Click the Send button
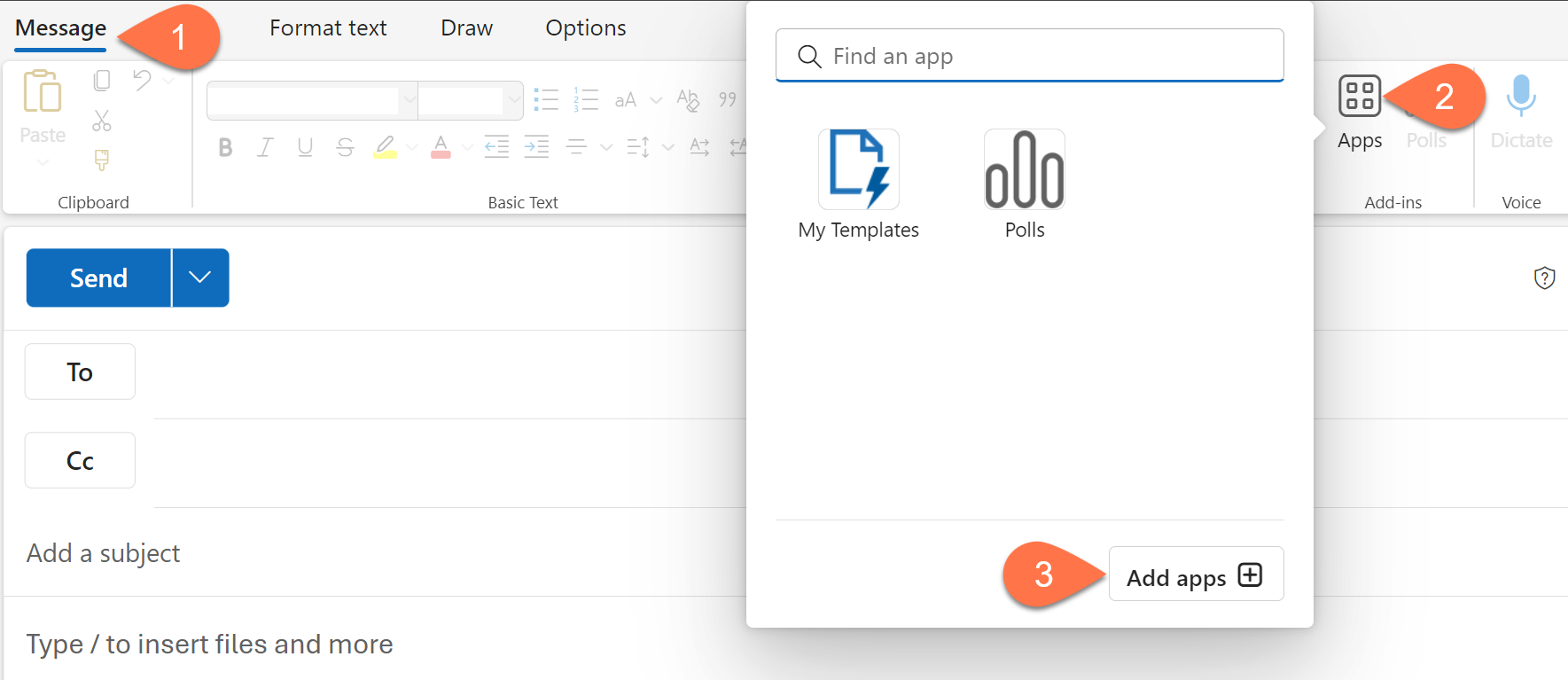This screenshot has height=680, width=1568. pos(98,277)
